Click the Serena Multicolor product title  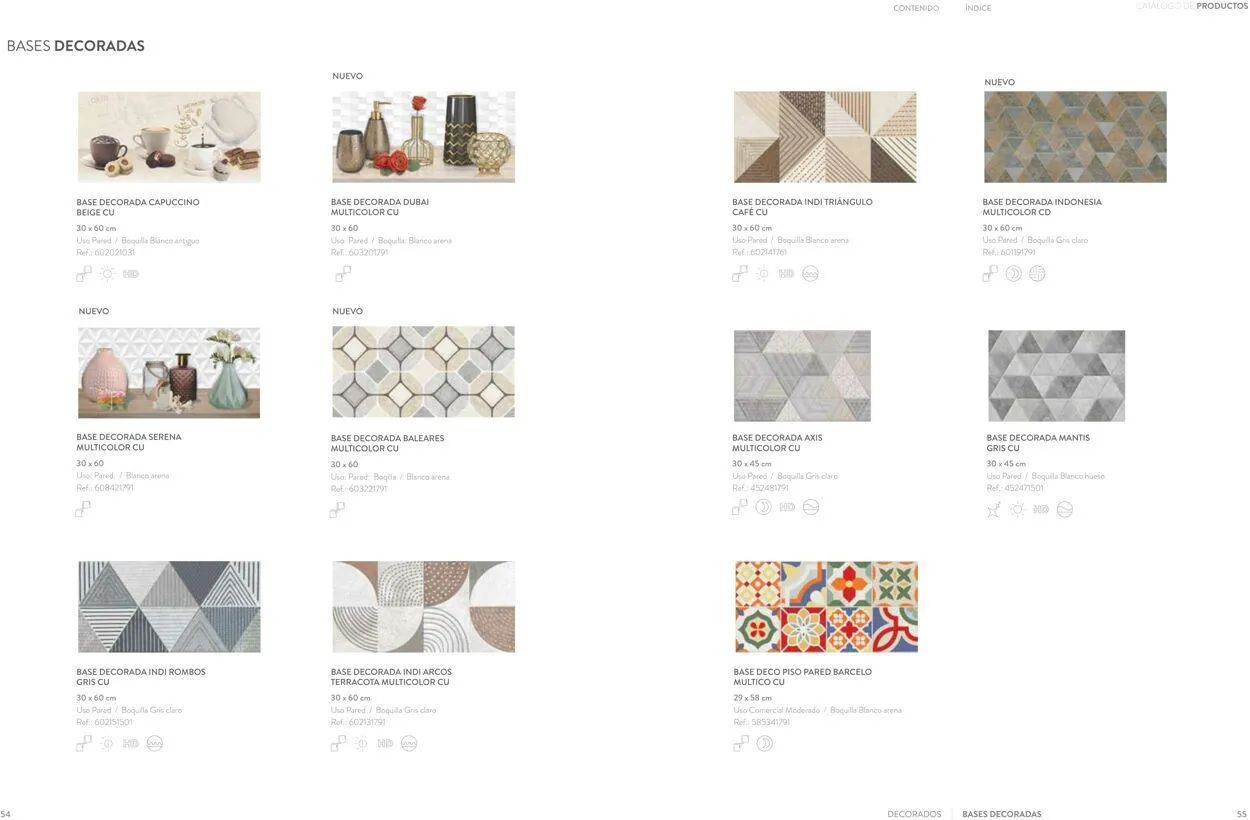[128, 442]
